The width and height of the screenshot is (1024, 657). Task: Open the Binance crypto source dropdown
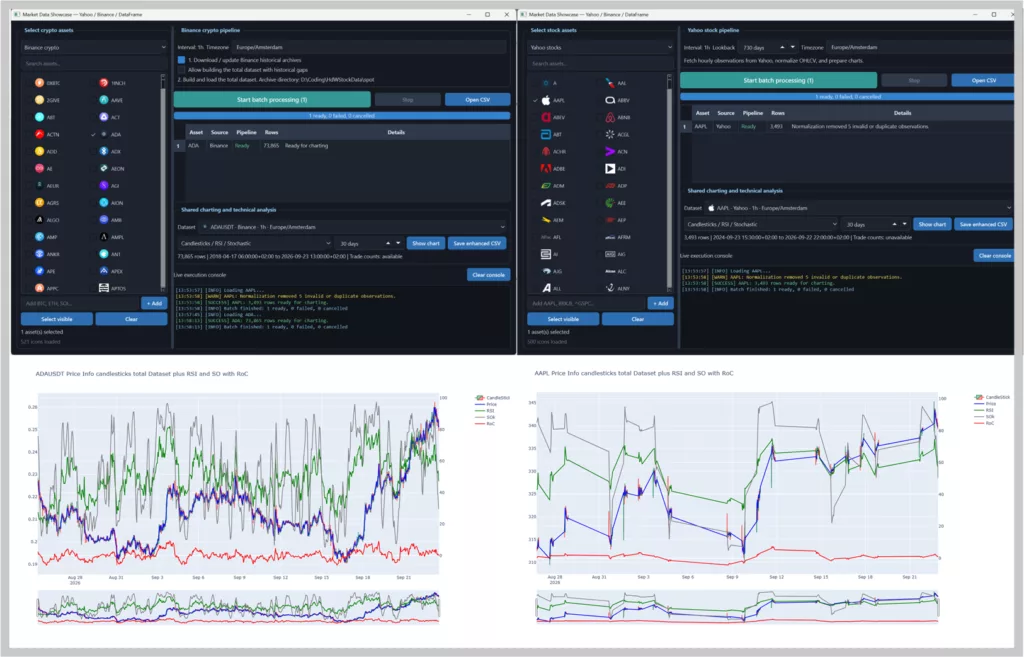[x=95, y=47]
